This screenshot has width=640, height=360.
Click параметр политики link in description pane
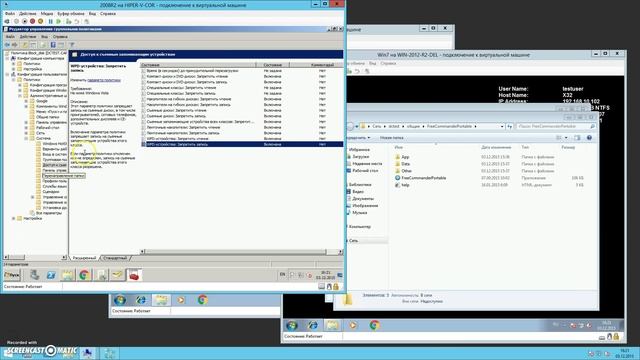pos(104,80)
